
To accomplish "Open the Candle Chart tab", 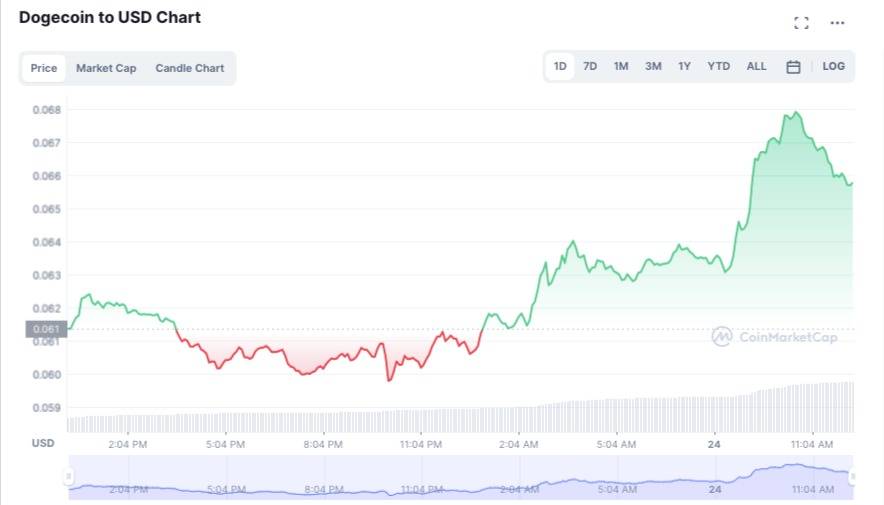I will (190, 68).
